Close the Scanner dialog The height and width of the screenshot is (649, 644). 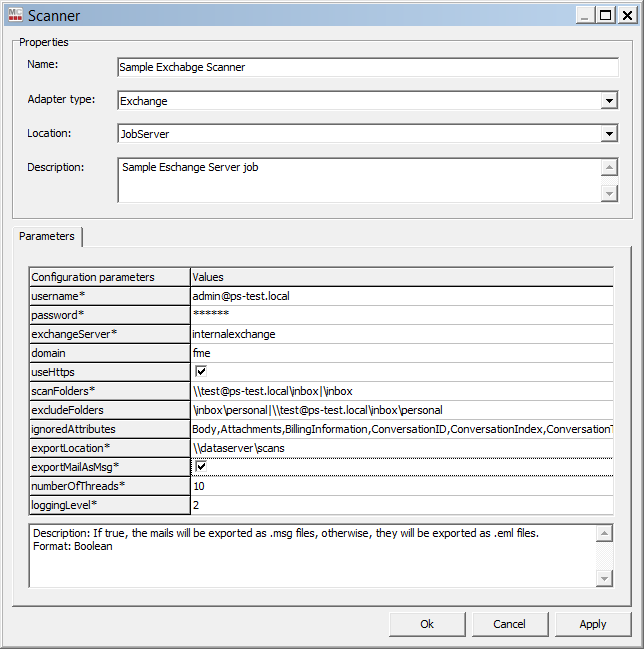click(x=626, y=15)
